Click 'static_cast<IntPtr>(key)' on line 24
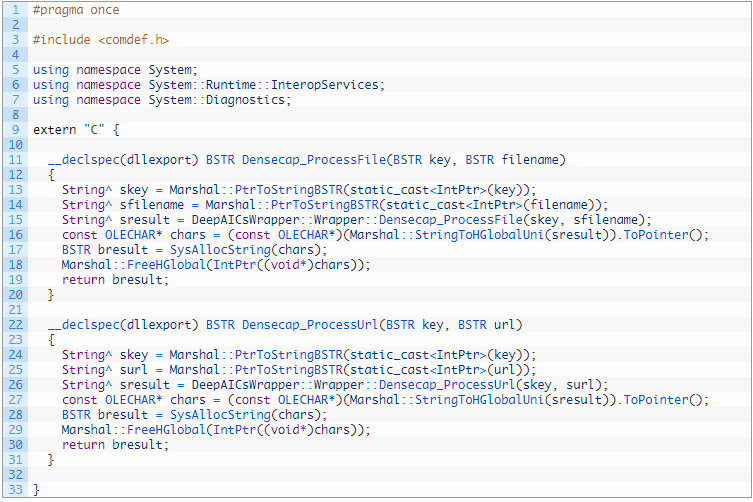 point(437,355)
